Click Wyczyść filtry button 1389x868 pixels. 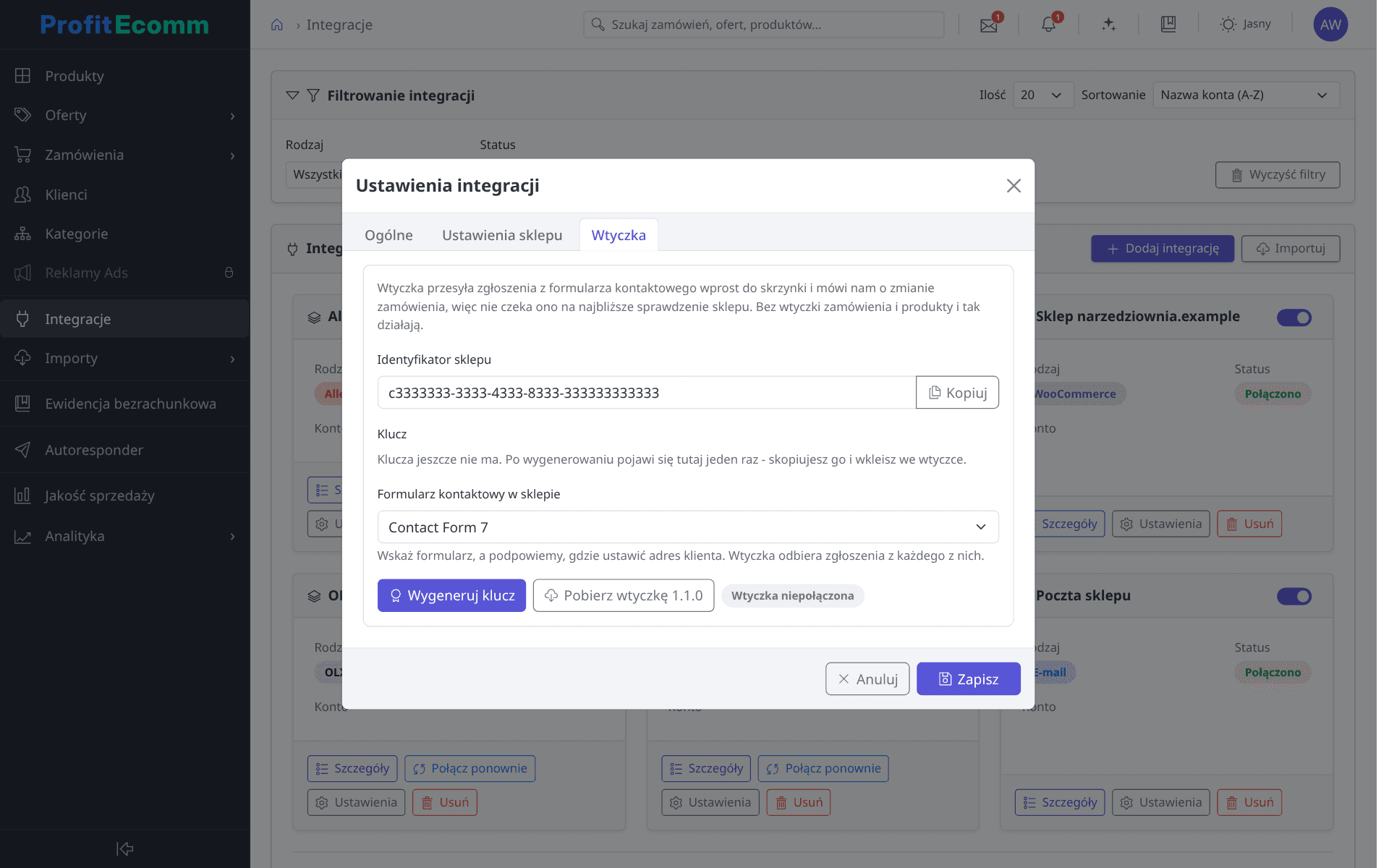coord(1278,174)
